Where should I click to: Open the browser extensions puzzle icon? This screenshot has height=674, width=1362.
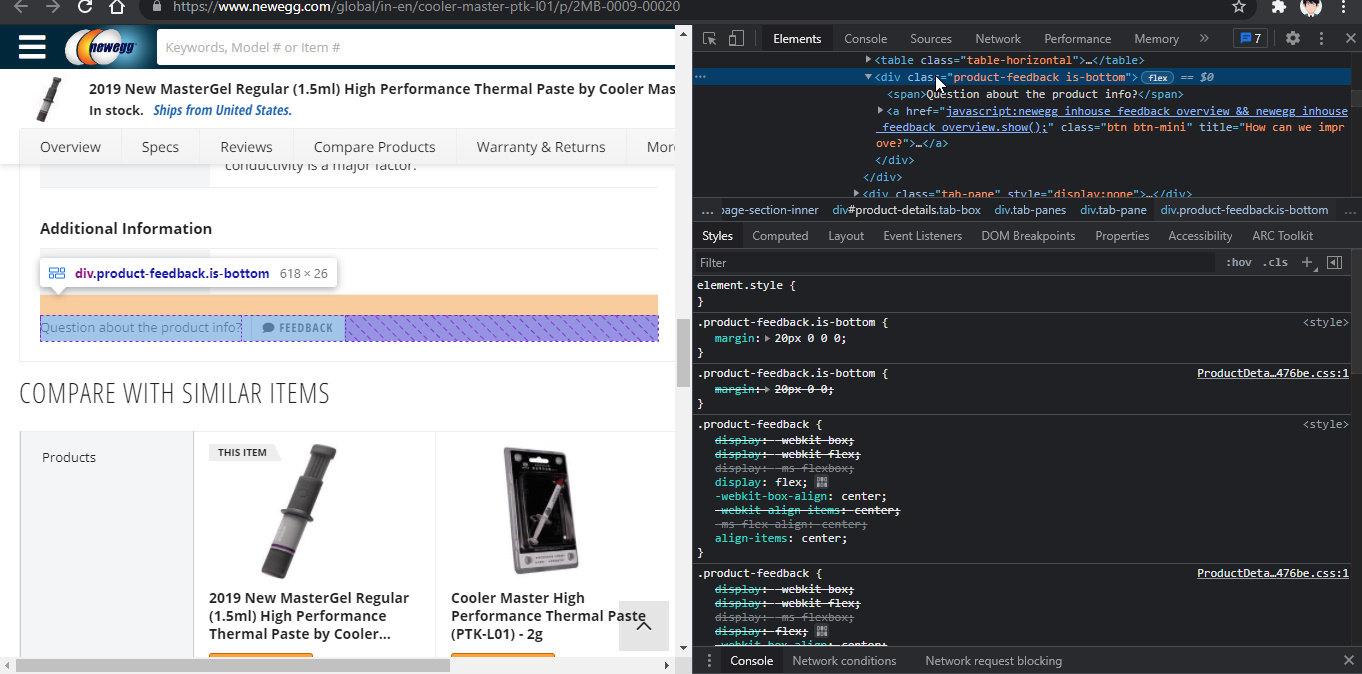tap(1278, 7)
